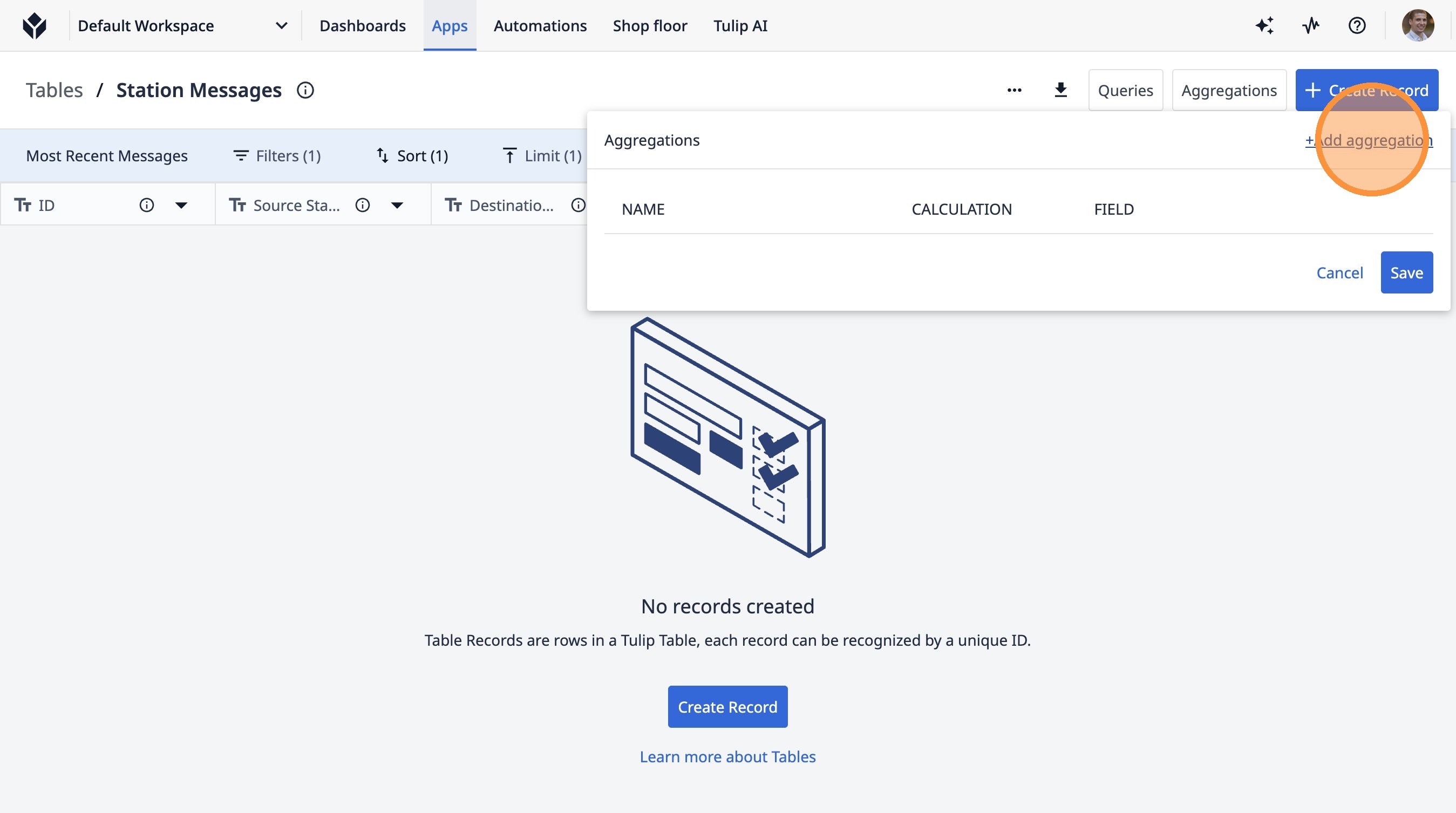Open the user profile avatar

point(1417,26)
